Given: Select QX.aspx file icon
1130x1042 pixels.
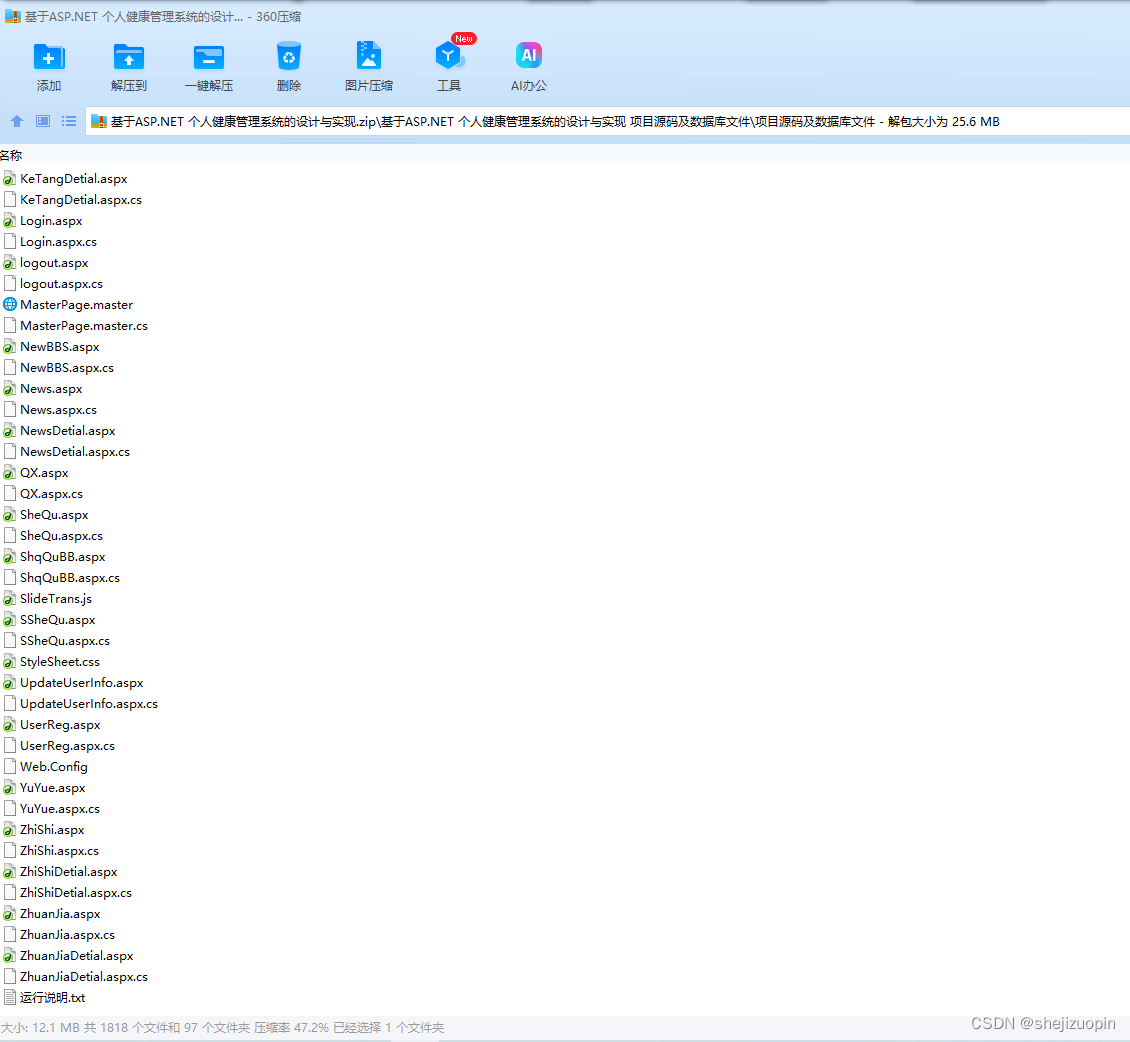Looking at the screenshot, I should click(9, 473).
